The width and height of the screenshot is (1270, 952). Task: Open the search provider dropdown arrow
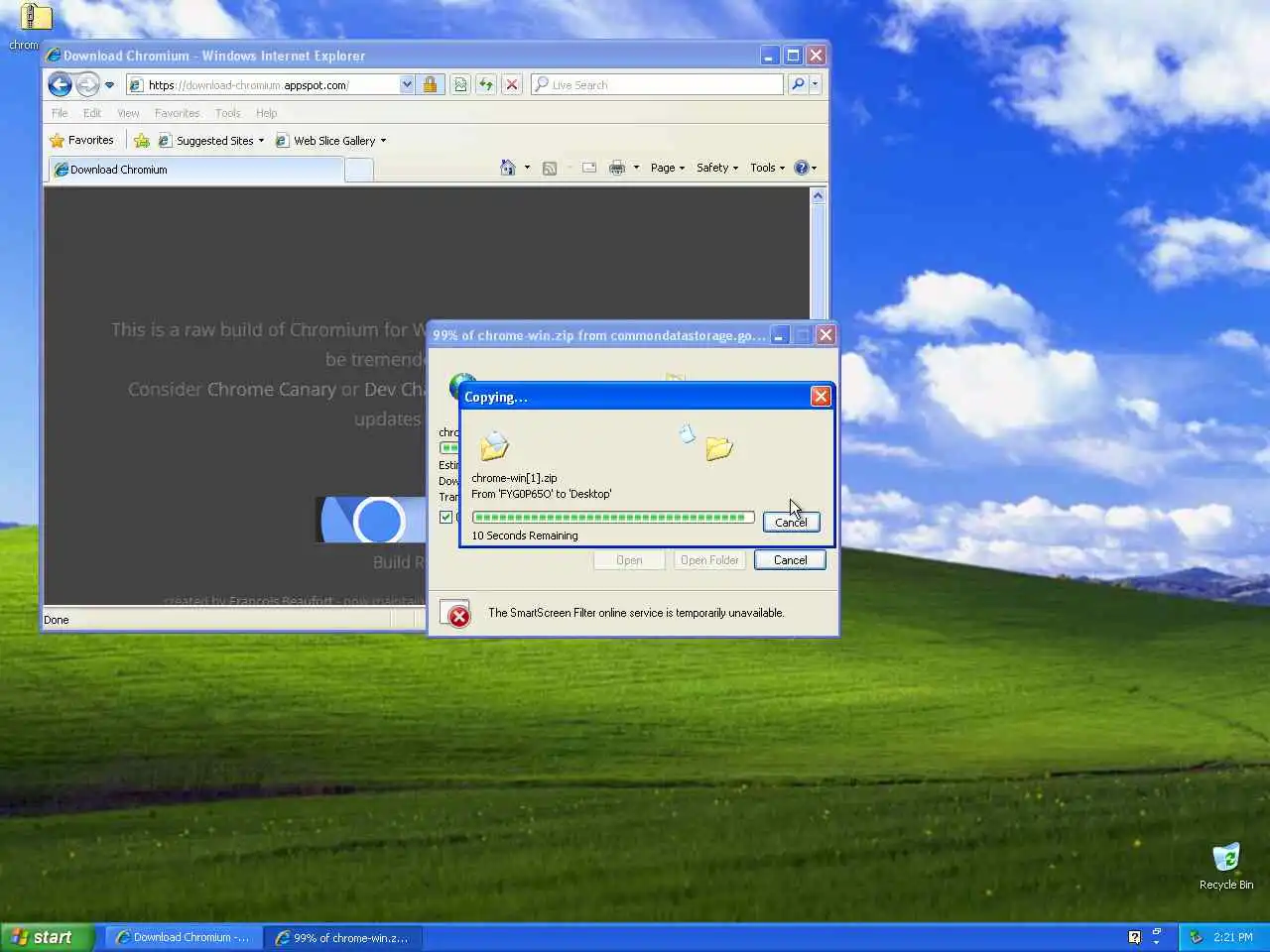(x=815, y=84)
